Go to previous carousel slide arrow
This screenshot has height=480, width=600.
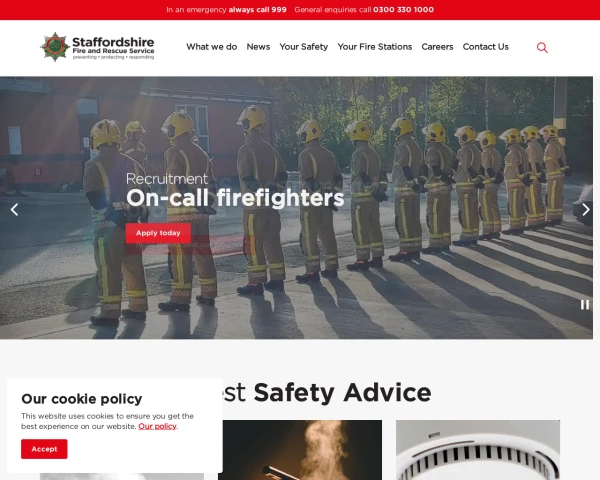(15, 209)
